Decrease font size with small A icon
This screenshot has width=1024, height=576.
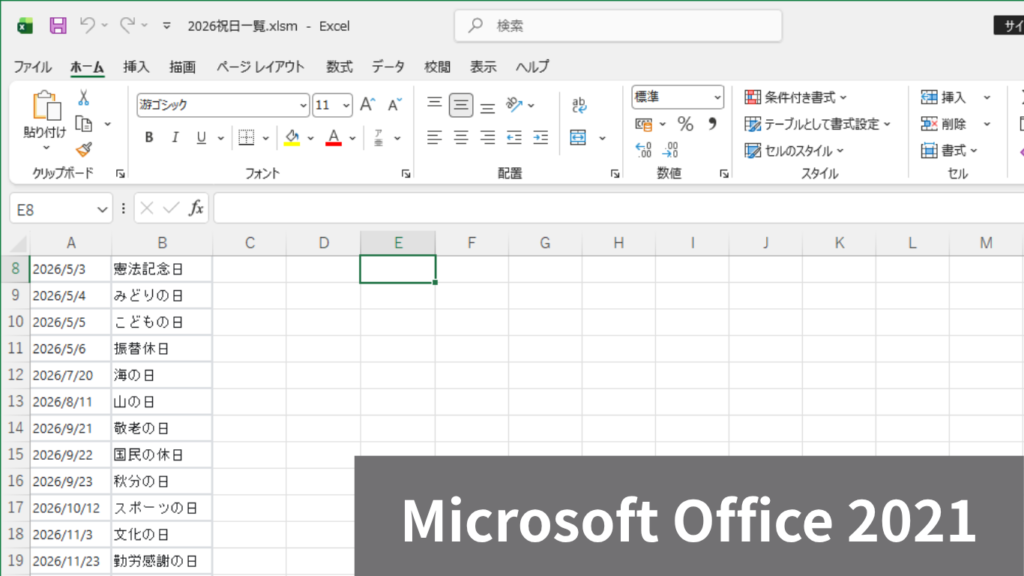coord(394,104)
